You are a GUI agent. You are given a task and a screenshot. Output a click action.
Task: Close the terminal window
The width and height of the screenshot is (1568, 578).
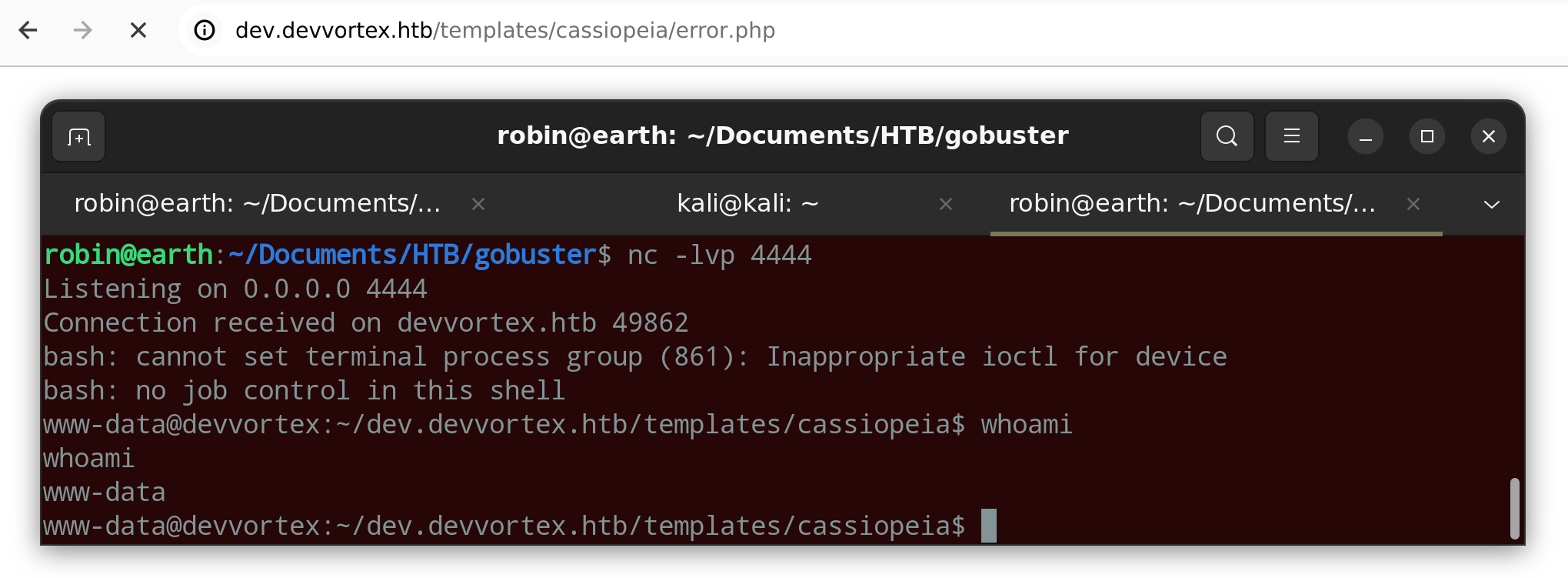1489,137
